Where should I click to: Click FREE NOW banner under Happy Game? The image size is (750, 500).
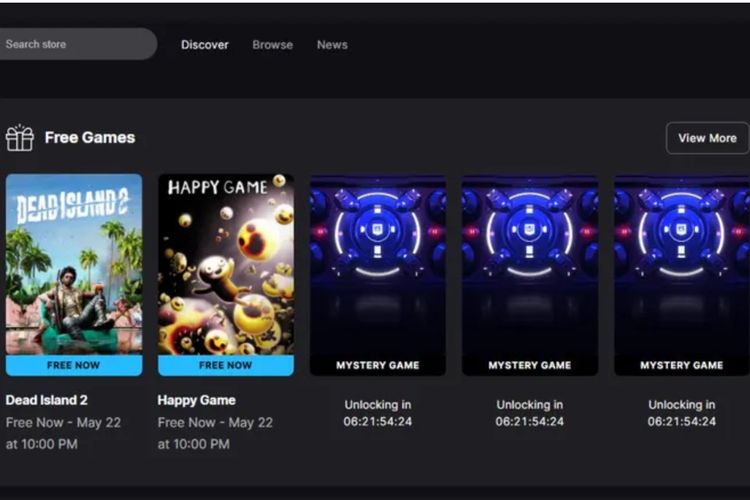pos(226,365)
